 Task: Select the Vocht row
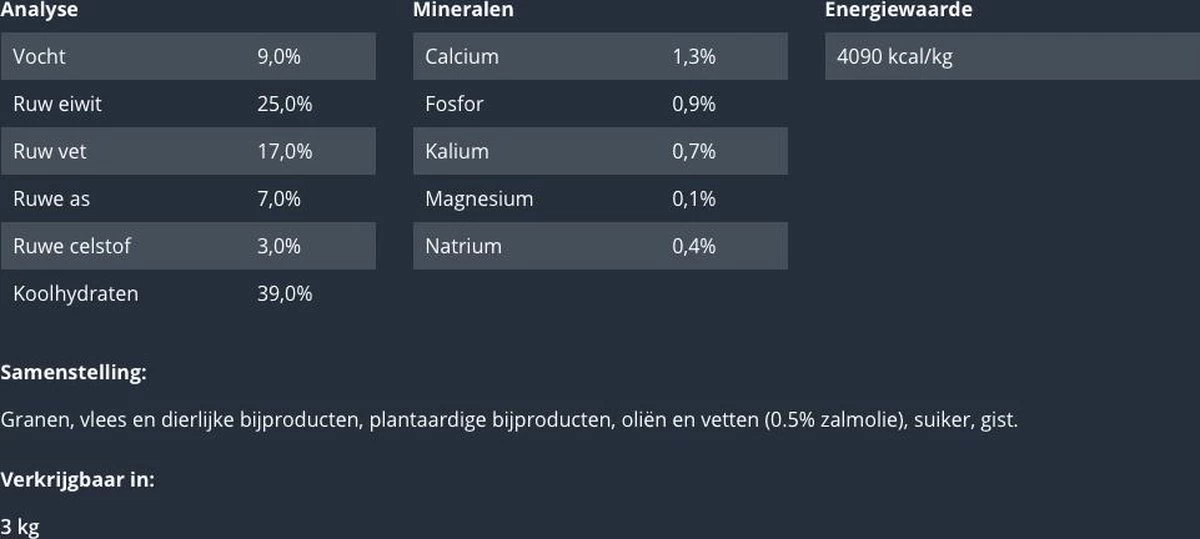click(188, 56)
